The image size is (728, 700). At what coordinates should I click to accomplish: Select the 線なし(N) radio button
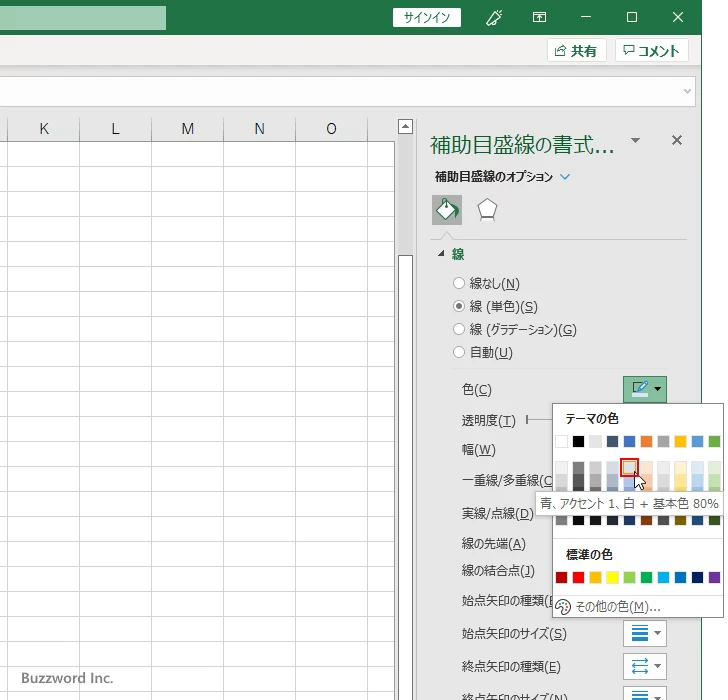(459, 283)
